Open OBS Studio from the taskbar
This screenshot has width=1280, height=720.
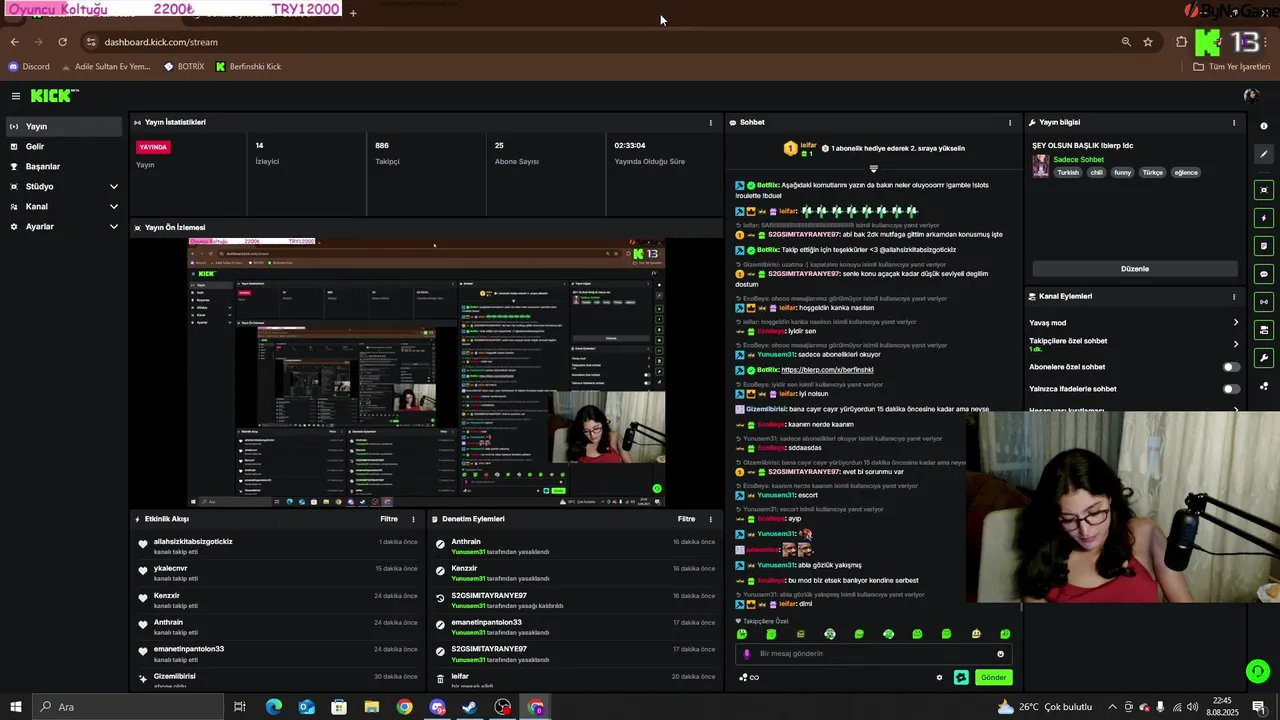(x=503, y=707)
